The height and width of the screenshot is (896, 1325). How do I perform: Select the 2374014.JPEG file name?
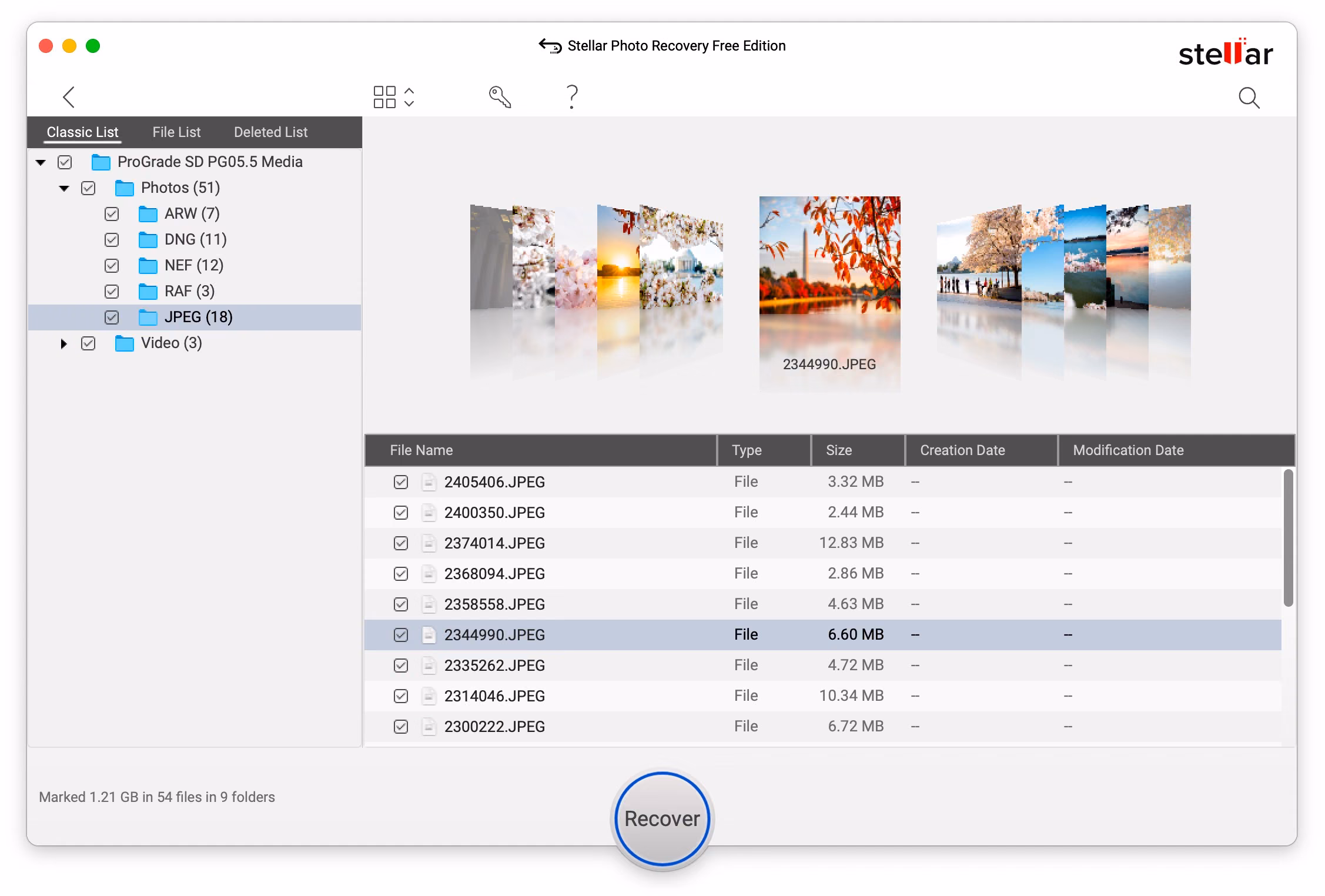[494, 543]
